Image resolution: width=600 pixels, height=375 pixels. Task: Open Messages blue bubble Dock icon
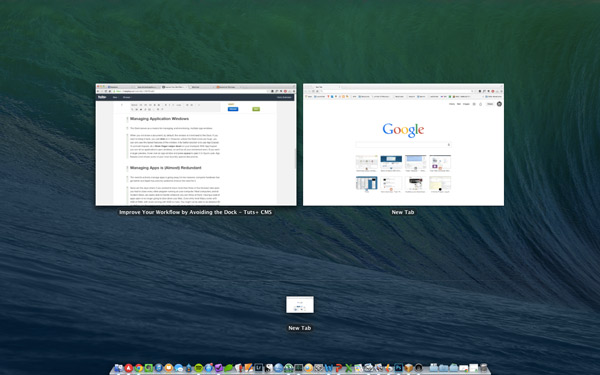click(x=179, y=368)
